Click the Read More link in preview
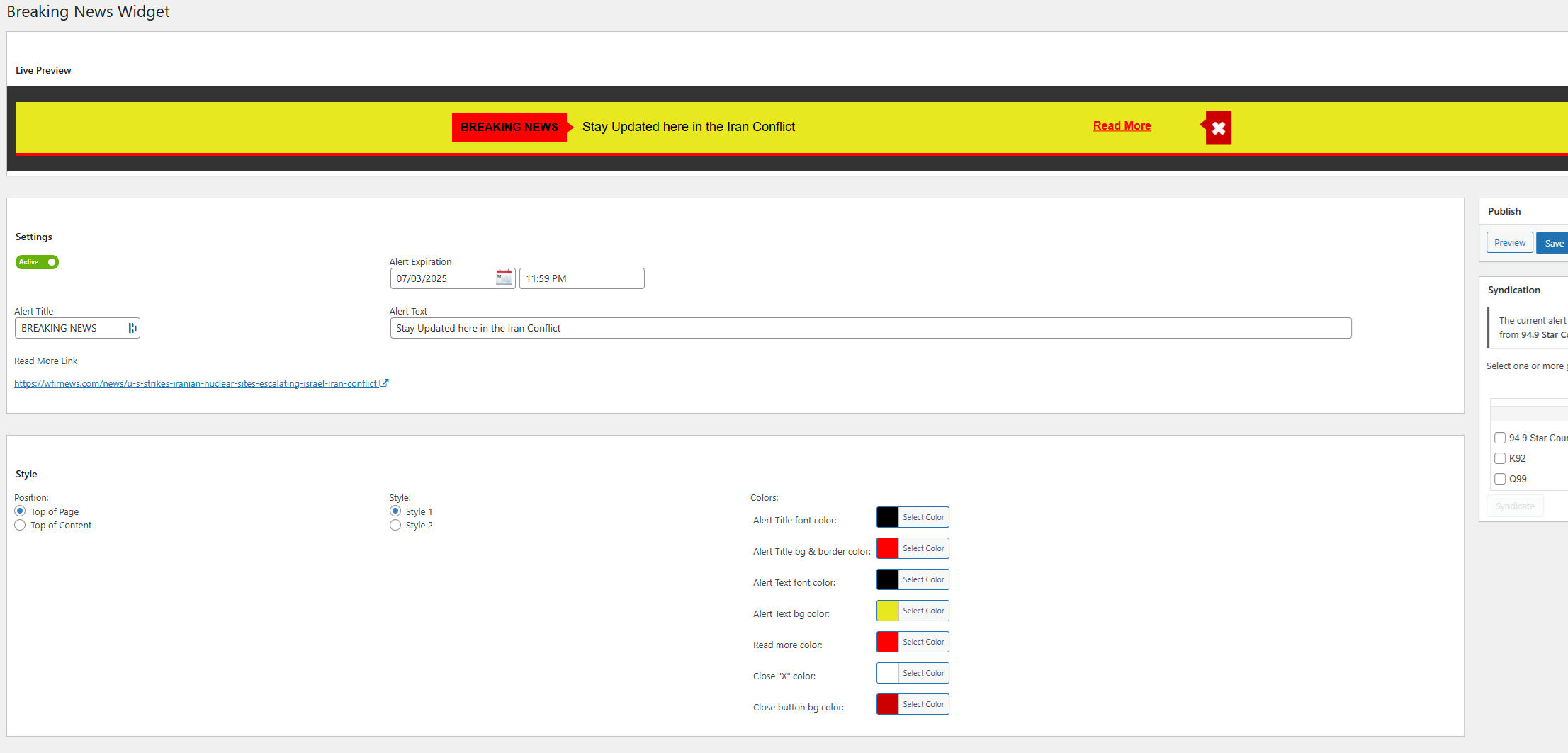1568x753 pixels. (1122, 125)
